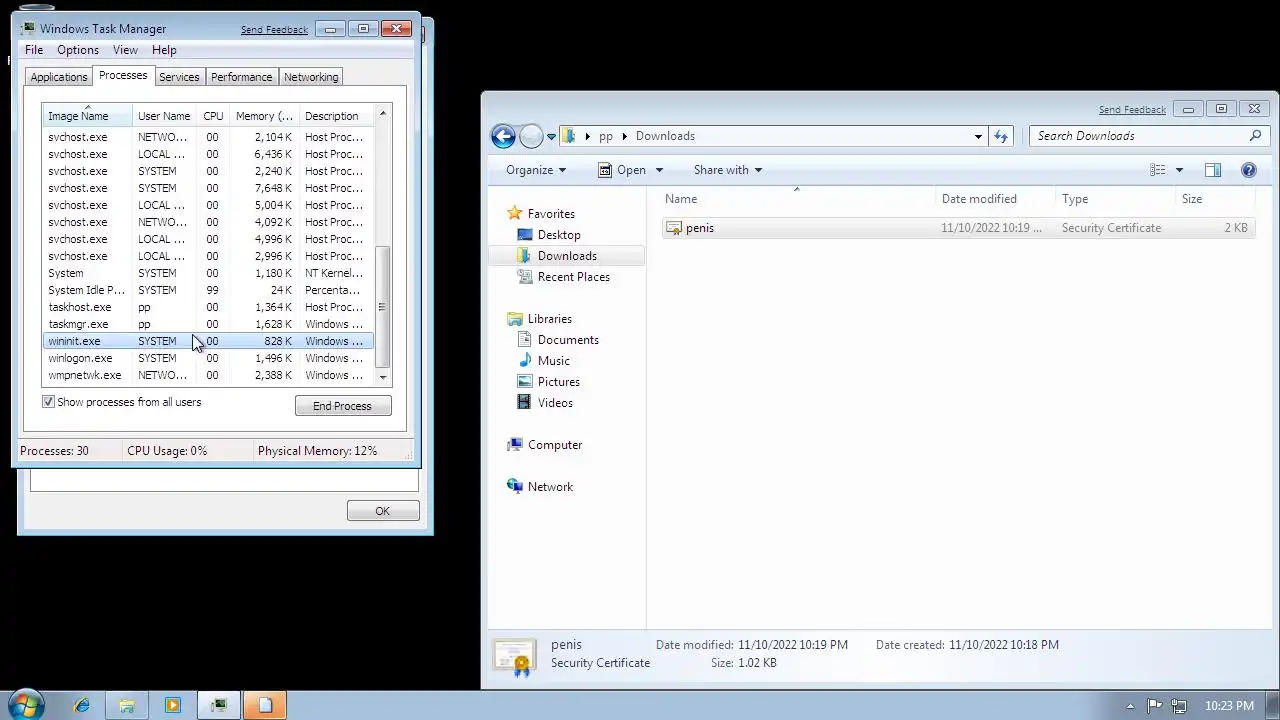The height and width of the screenshot is (720, 1280).
Task: Click the change view icon
Action: click(x=1158, y=170)
